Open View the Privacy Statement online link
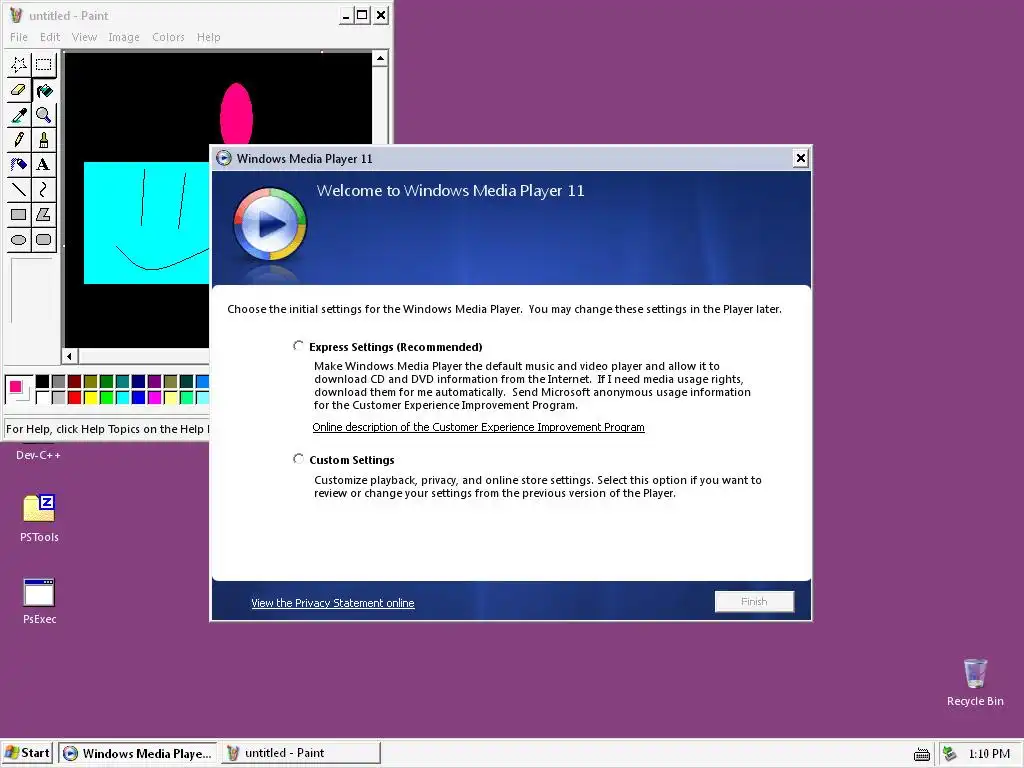This screenshot has width=1024, height=768. coord(332,603)
